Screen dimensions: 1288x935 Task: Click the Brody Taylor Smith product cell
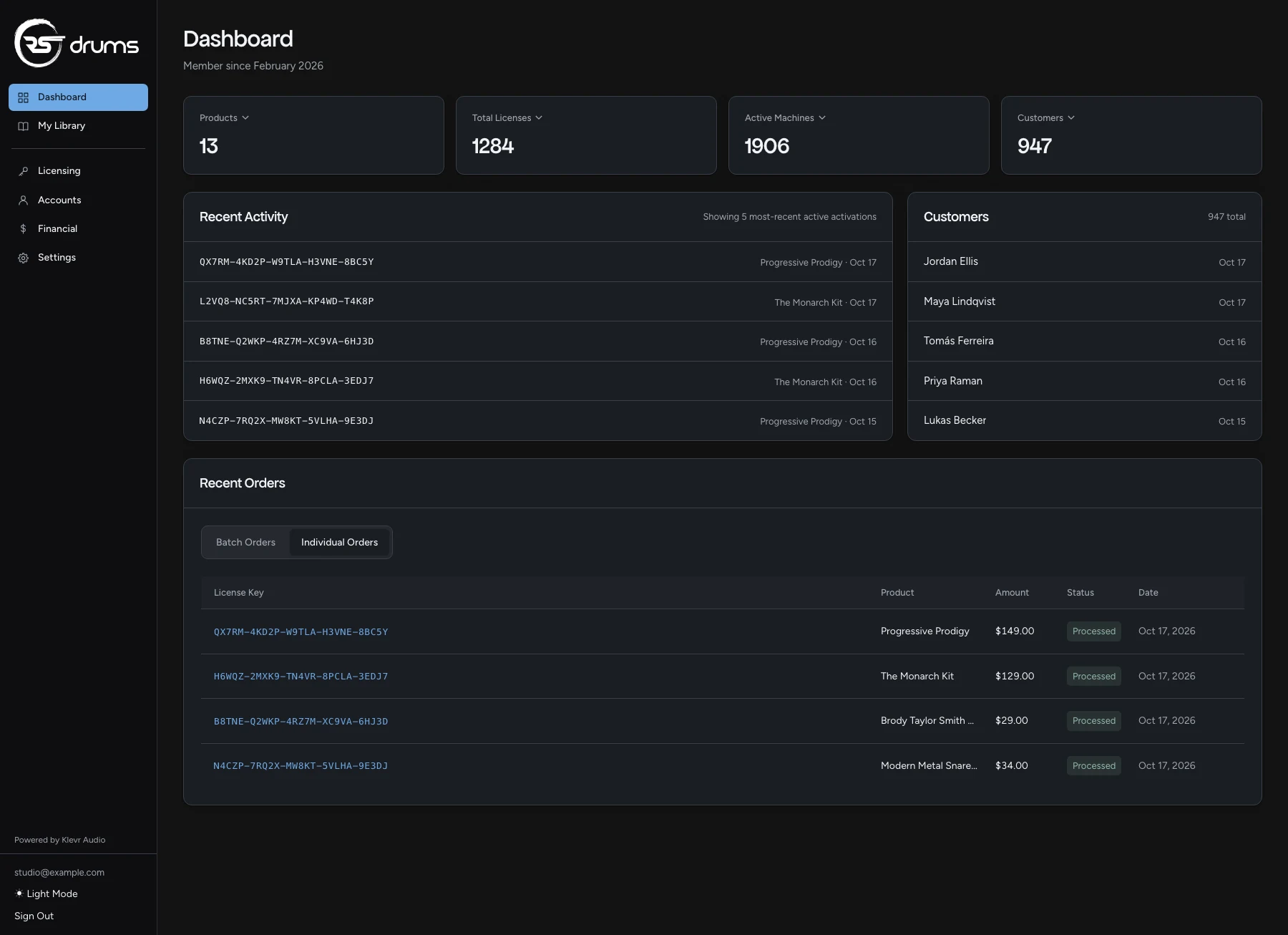click(927, 720)
